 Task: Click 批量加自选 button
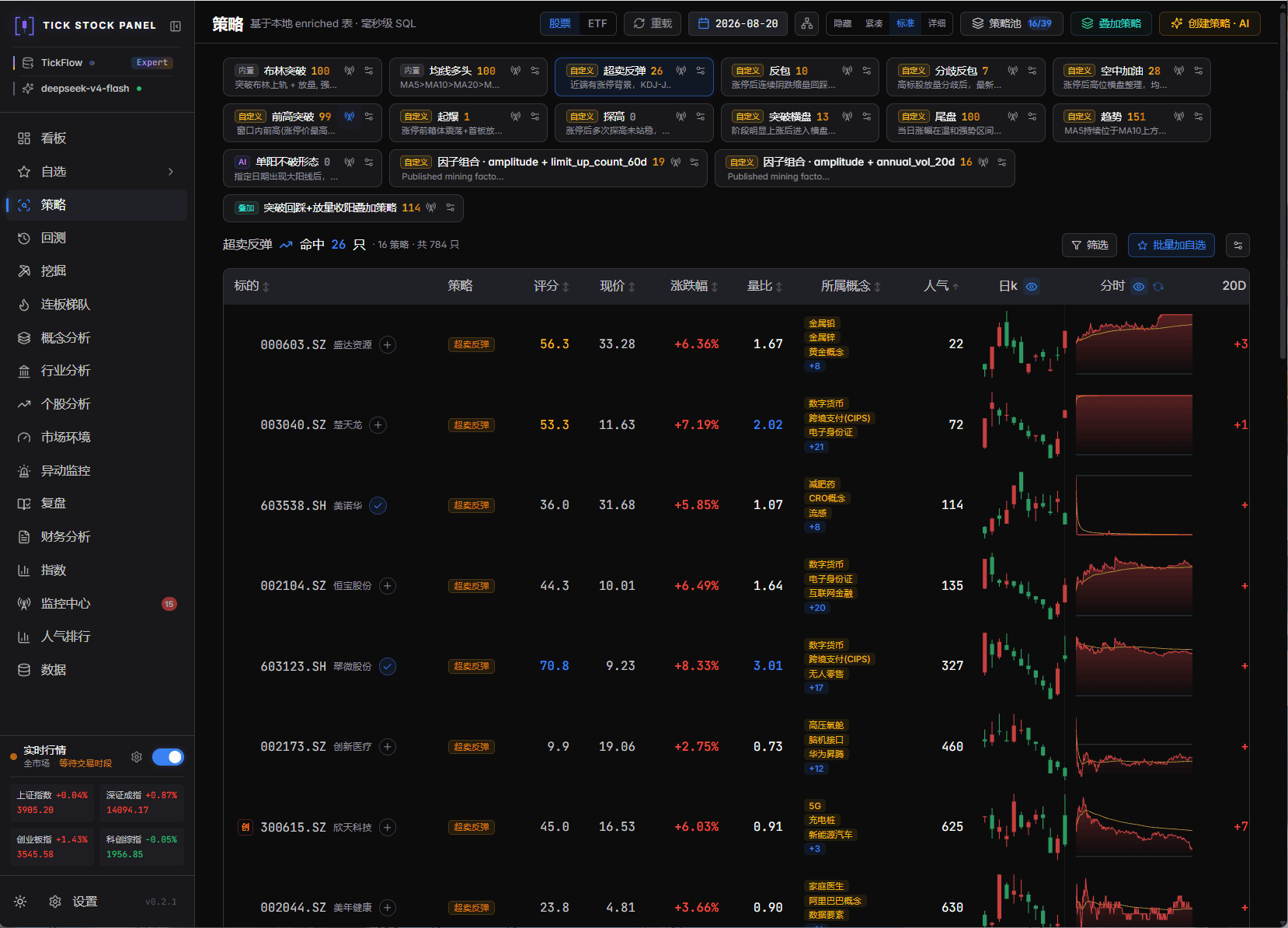point(1171,246)
